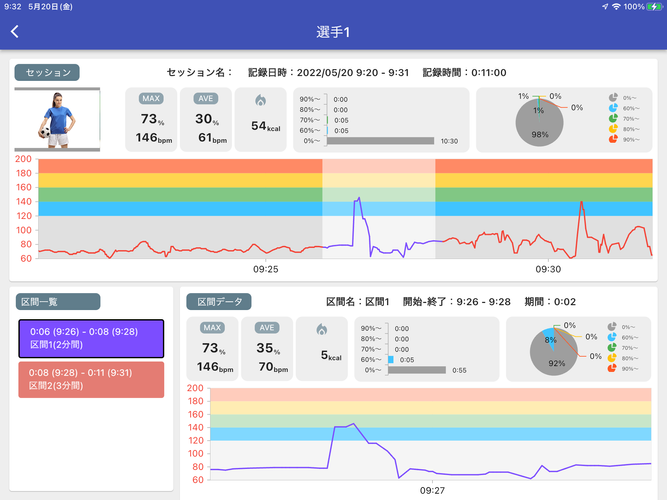The width and height of the screenshot is (667, 500).
Task: Click the highlighted interval region on session graph
Action: 378,208
